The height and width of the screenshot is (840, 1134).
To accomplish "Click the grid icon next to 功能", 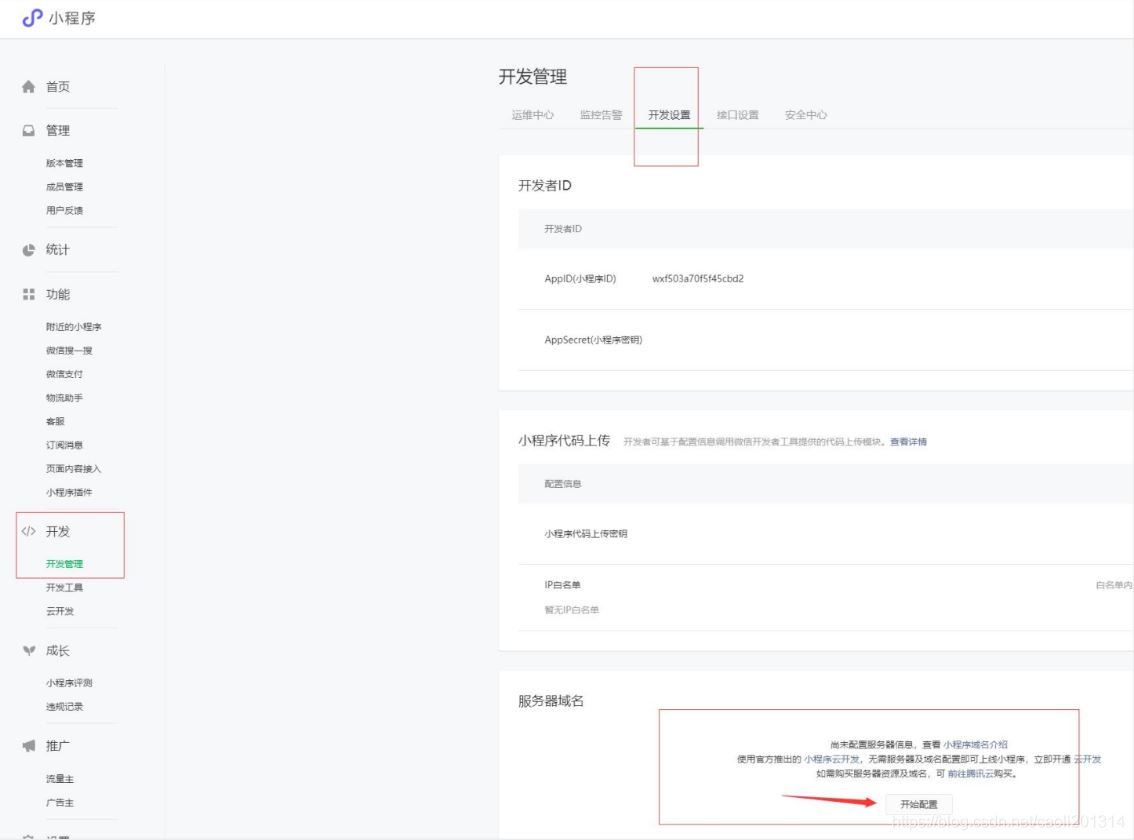I will [29, 294].
